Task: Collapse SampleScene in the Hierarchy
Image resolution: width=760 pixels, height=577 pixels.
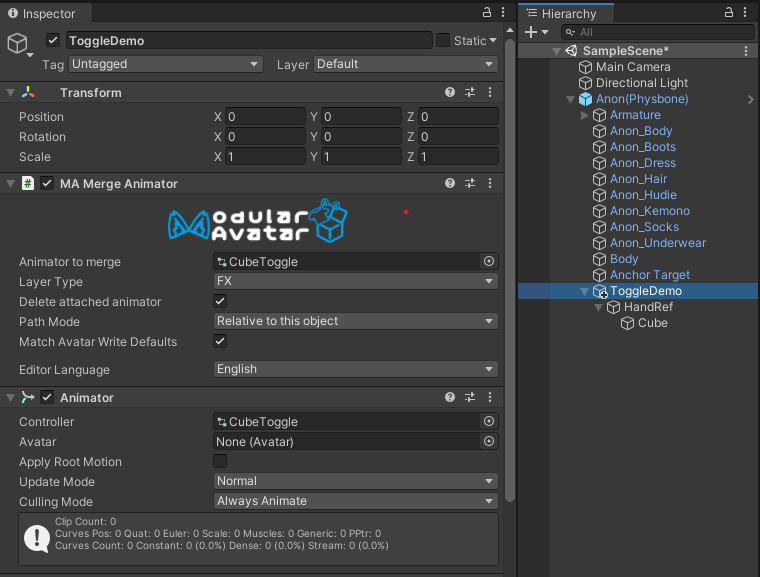Action: (556, 51)
